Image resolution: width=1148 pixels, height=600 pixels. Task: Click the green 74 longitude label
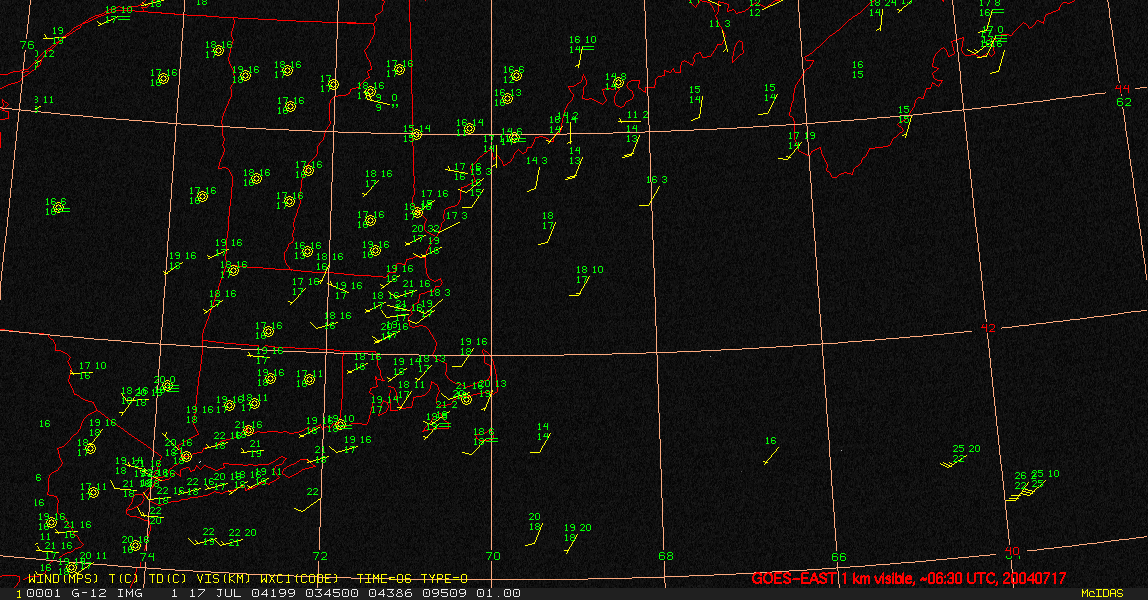pyautogui.click(x=148, y=556)
